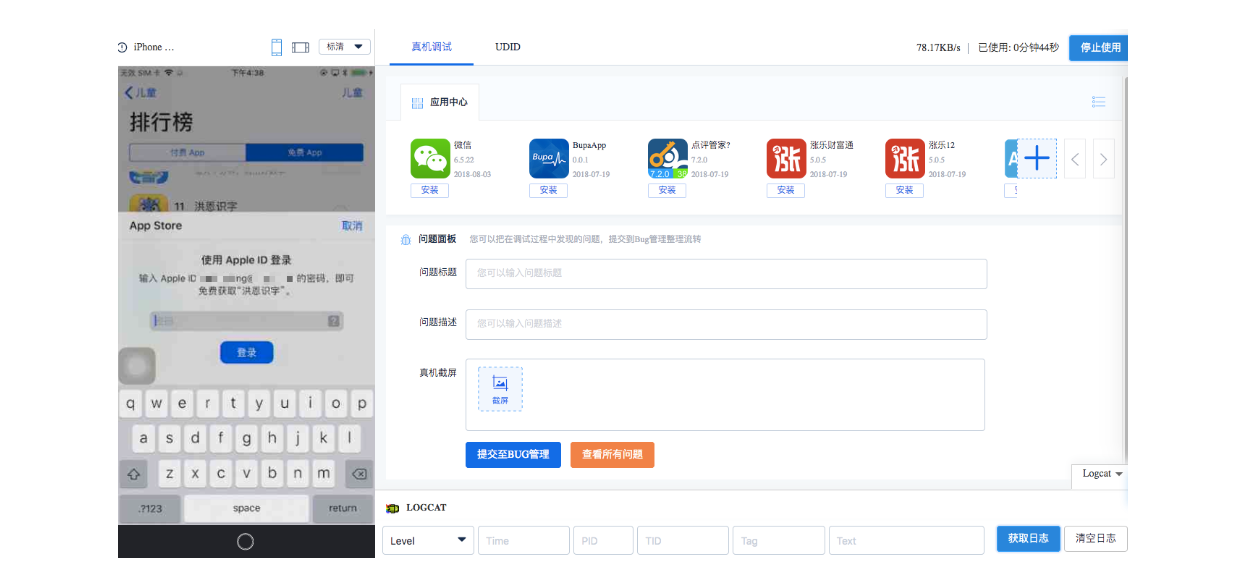Take device screenshot via 截屏 icon
The width and height of the screenshot is (1246, 587).
tap(500, 389)
